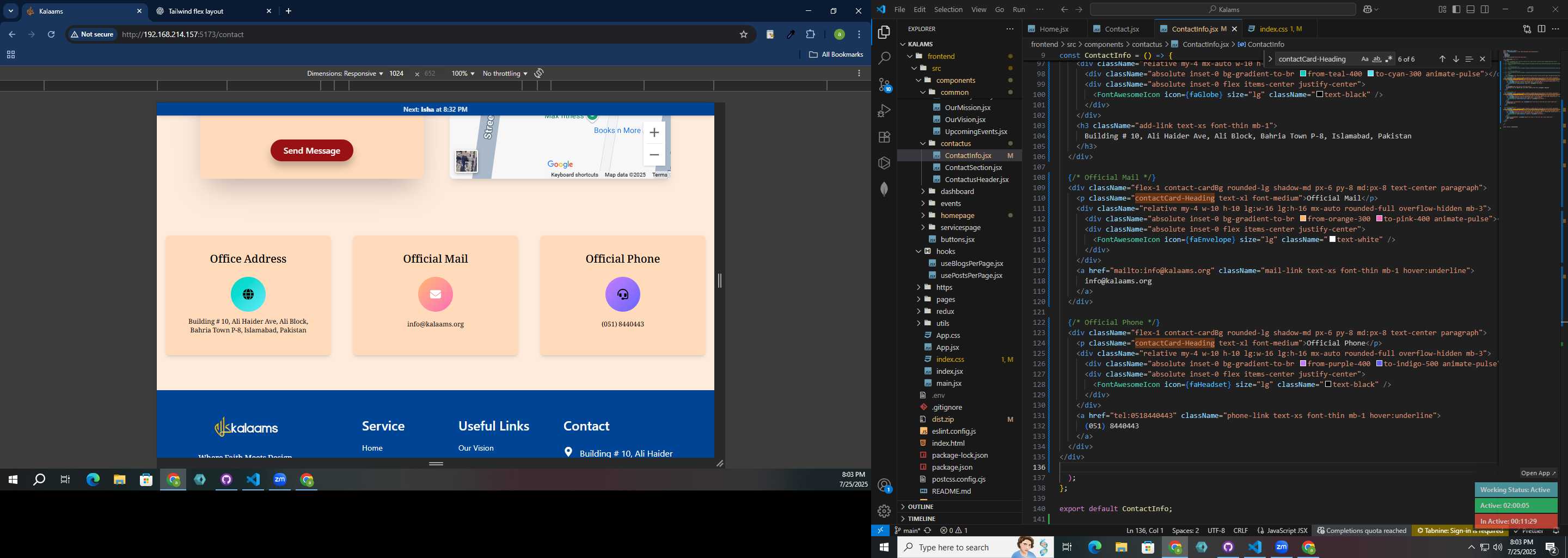Viewport: 1568px width, 558px height.
Task: Open File Explorer from the right taskbar
Action: click(1121, 548)
